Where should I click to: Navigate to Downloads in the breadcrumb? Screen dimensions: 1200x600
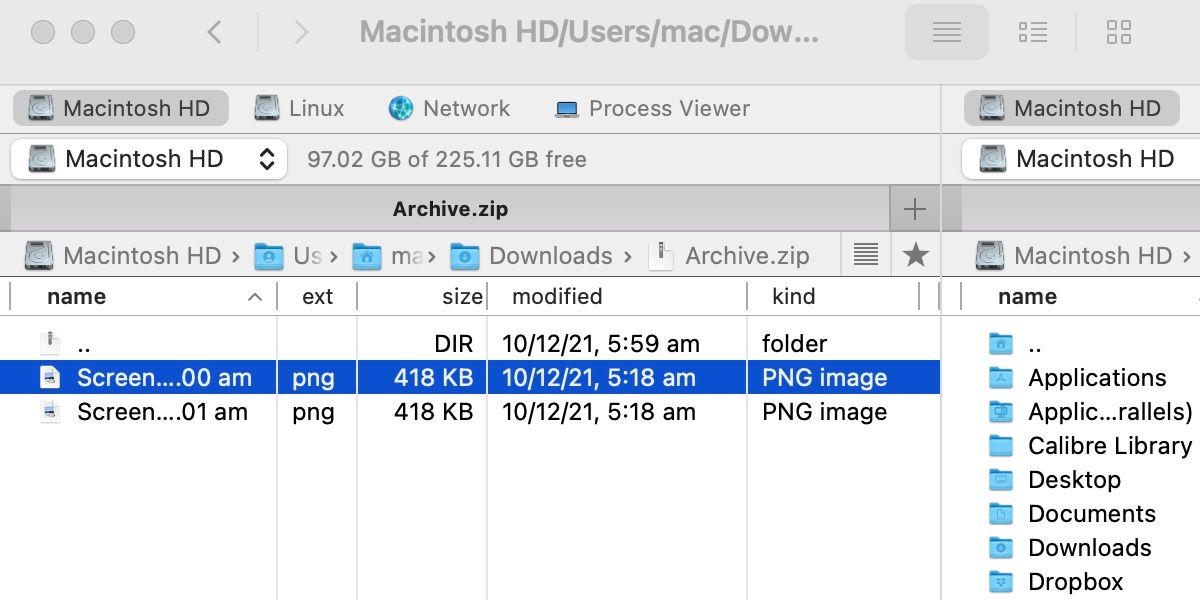click(549, 256)
